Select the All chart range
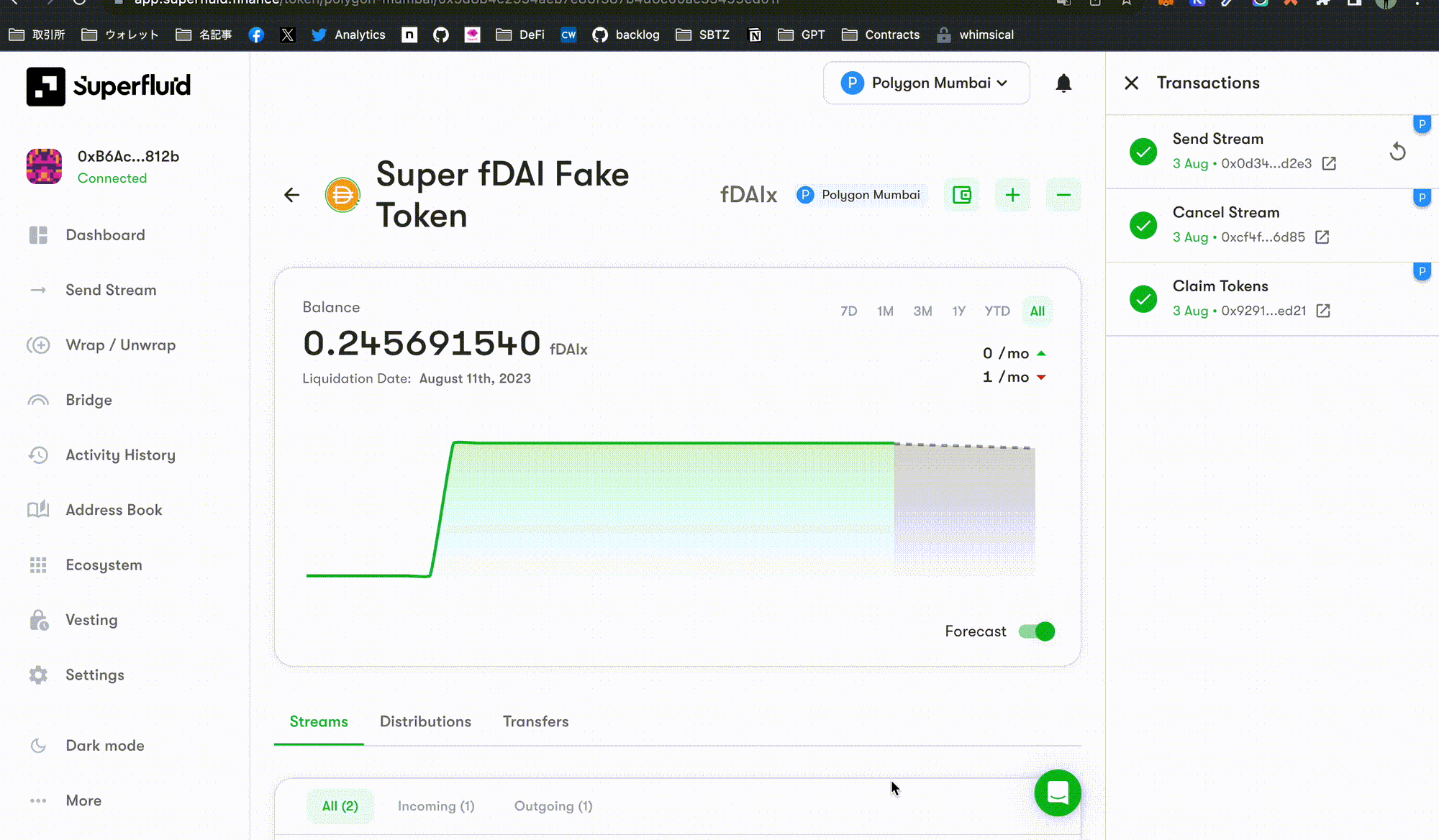This screenshot has height=840, width=1439. (1038, 311)
